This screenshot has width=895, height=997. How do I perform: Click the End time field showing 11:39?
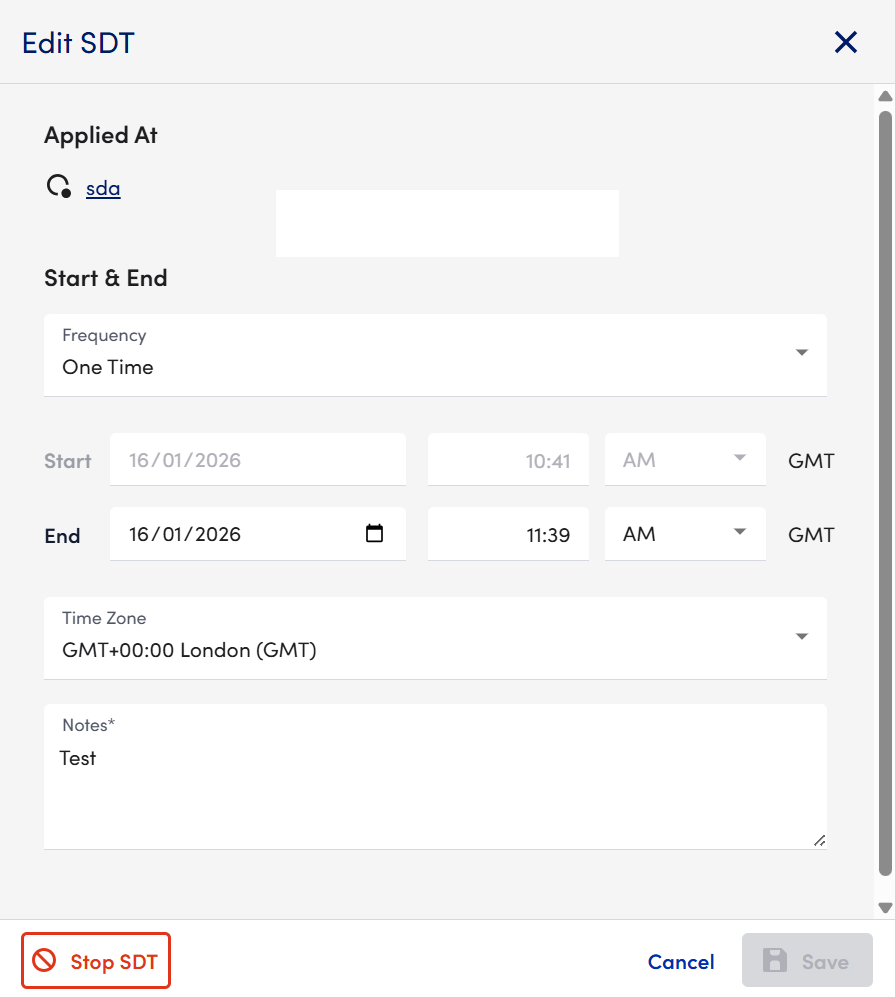point(508,534)
